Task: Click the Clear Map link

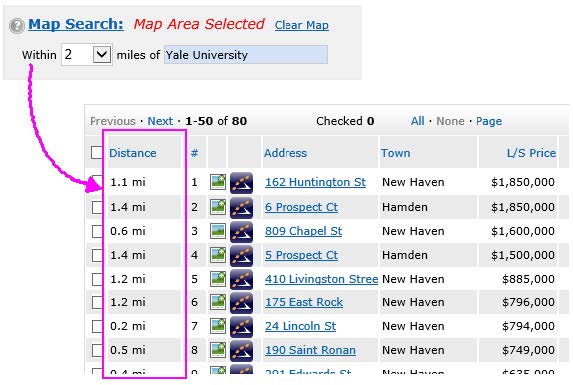Action: pyautogui.click(x=301, y=25)
